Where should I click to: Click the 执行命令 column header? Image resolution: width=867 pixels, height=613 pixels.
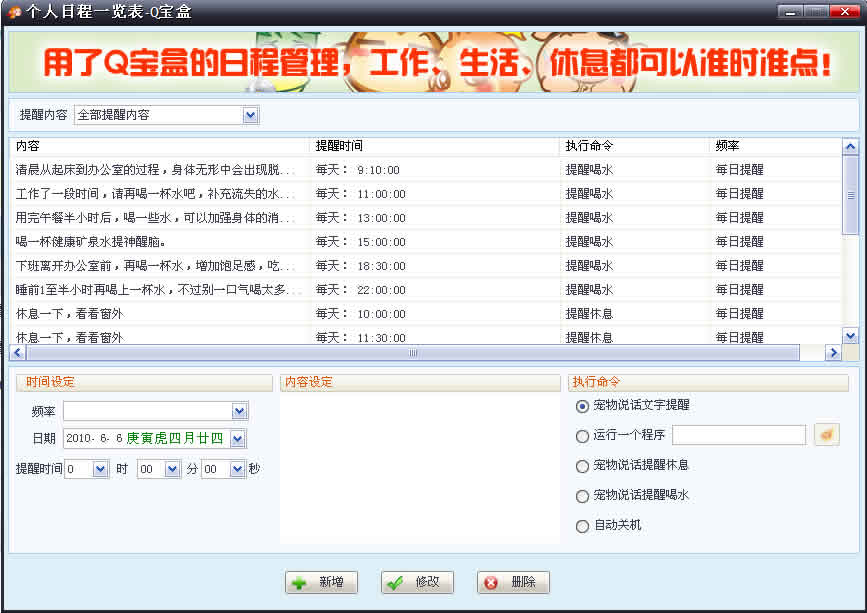(635, 146)
